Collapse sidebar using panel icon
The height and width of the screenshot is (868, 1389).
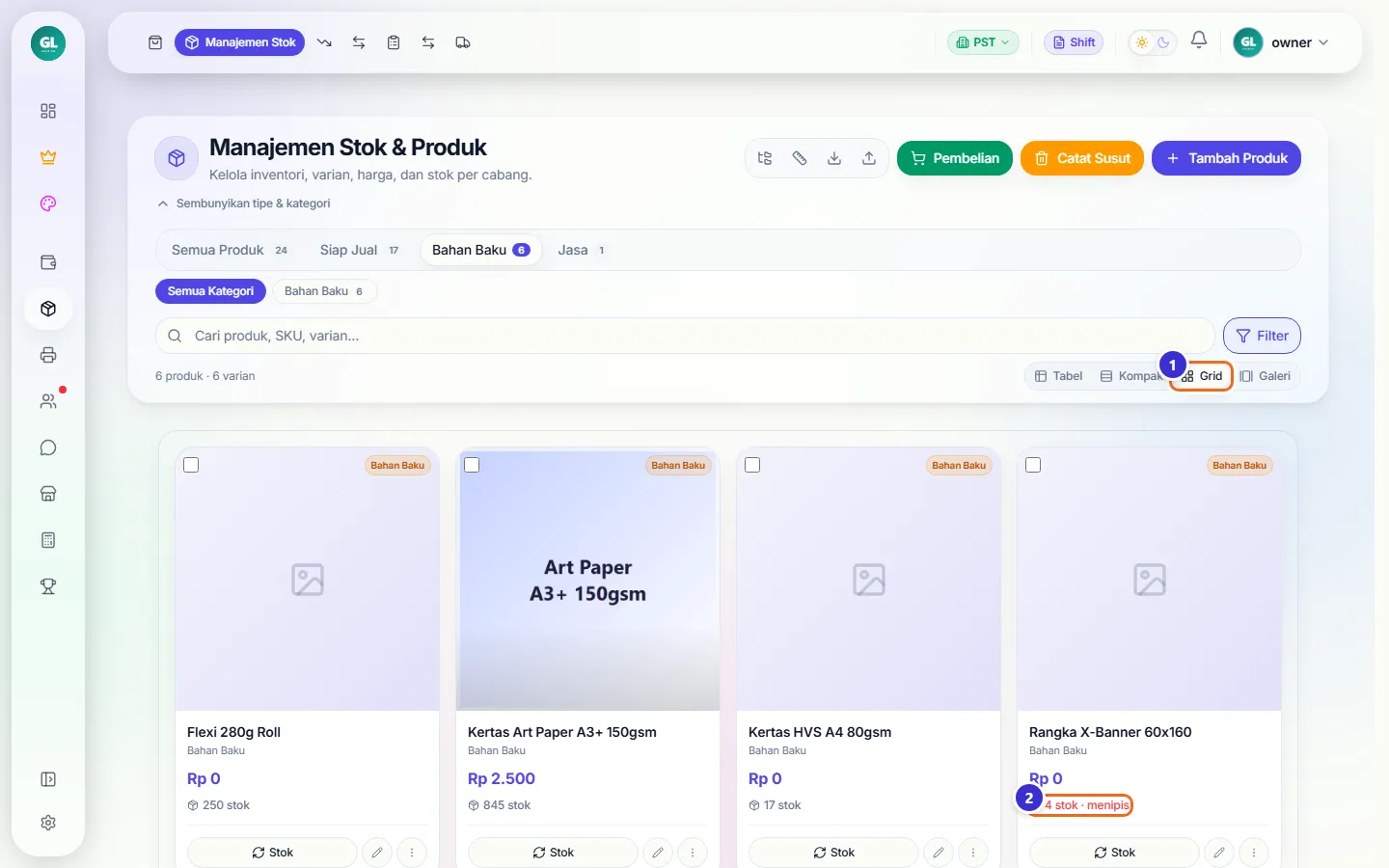48,779
